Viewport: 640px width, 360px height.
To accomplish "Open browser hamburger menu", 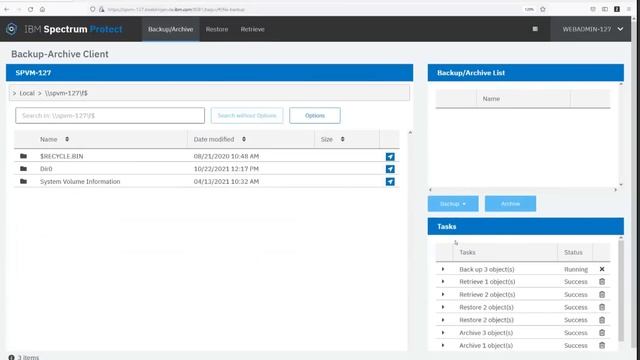I will (629, 9).
